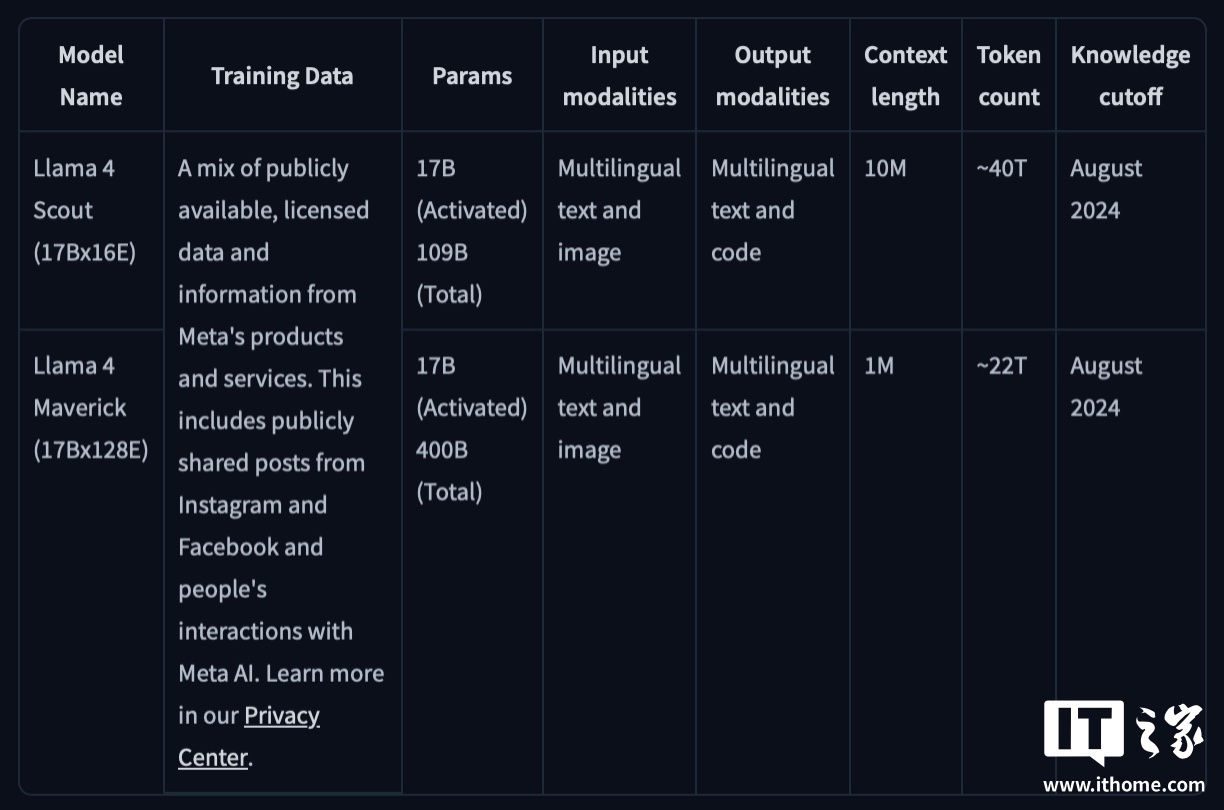The image size is (1224, 810).
Task: Click the Token count header
Action: (x=1008, y=76)
